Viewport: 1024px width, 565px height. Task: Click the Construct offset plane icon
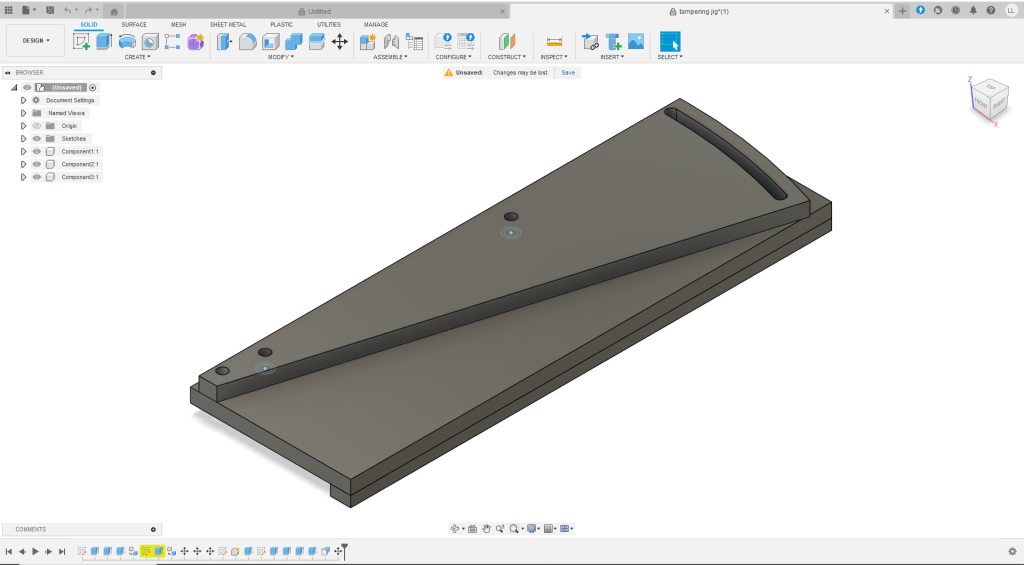[x=507, y=42]
